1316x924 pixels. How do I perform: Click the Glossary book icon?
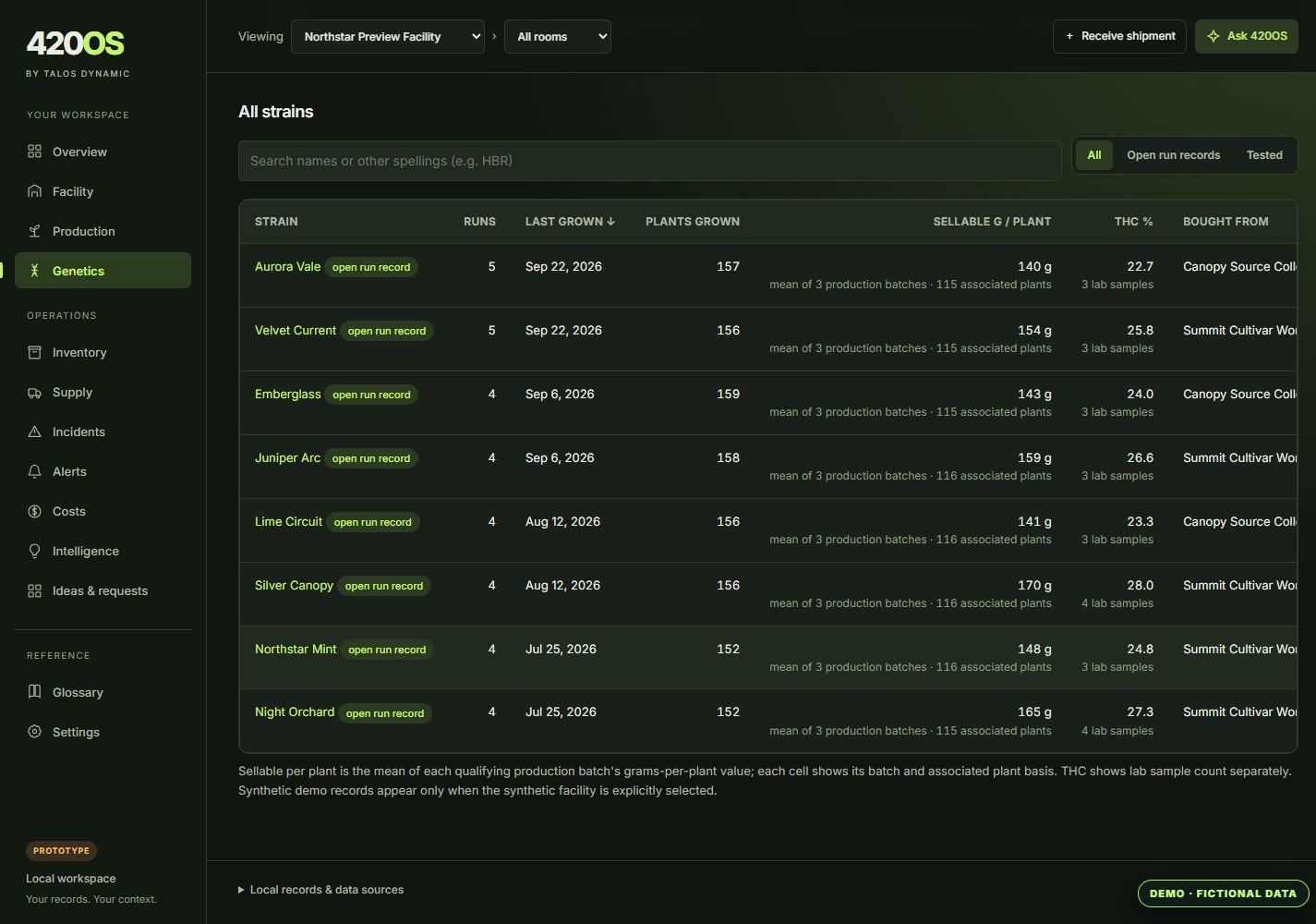34,692
